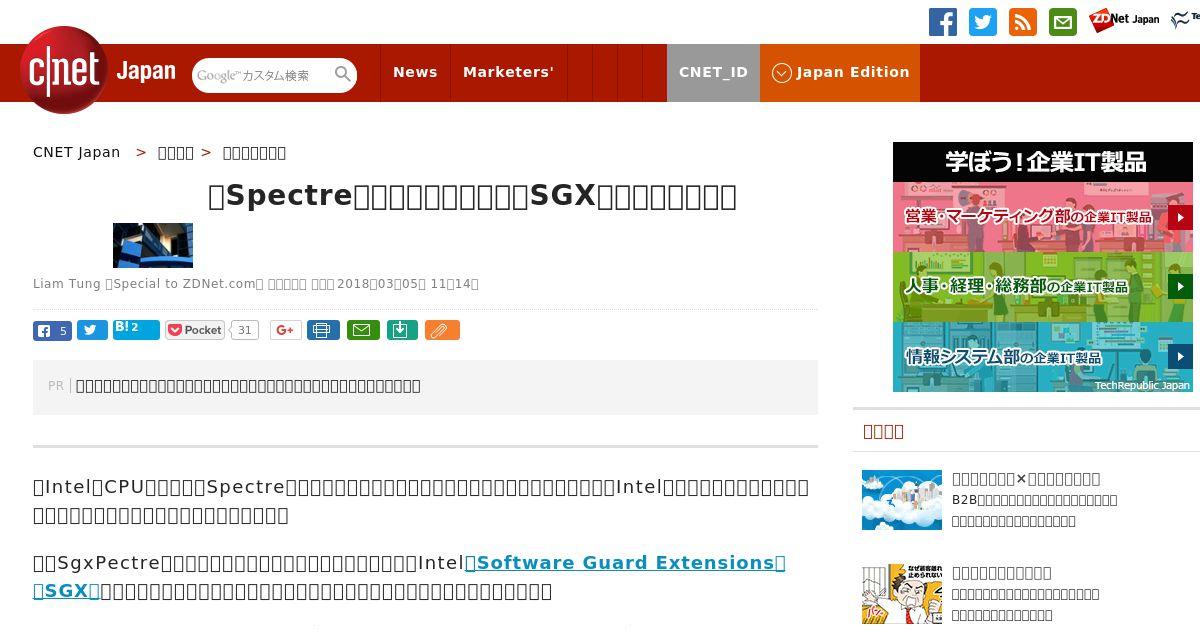
Task: Click the green download/save icon
Action: 402,330
